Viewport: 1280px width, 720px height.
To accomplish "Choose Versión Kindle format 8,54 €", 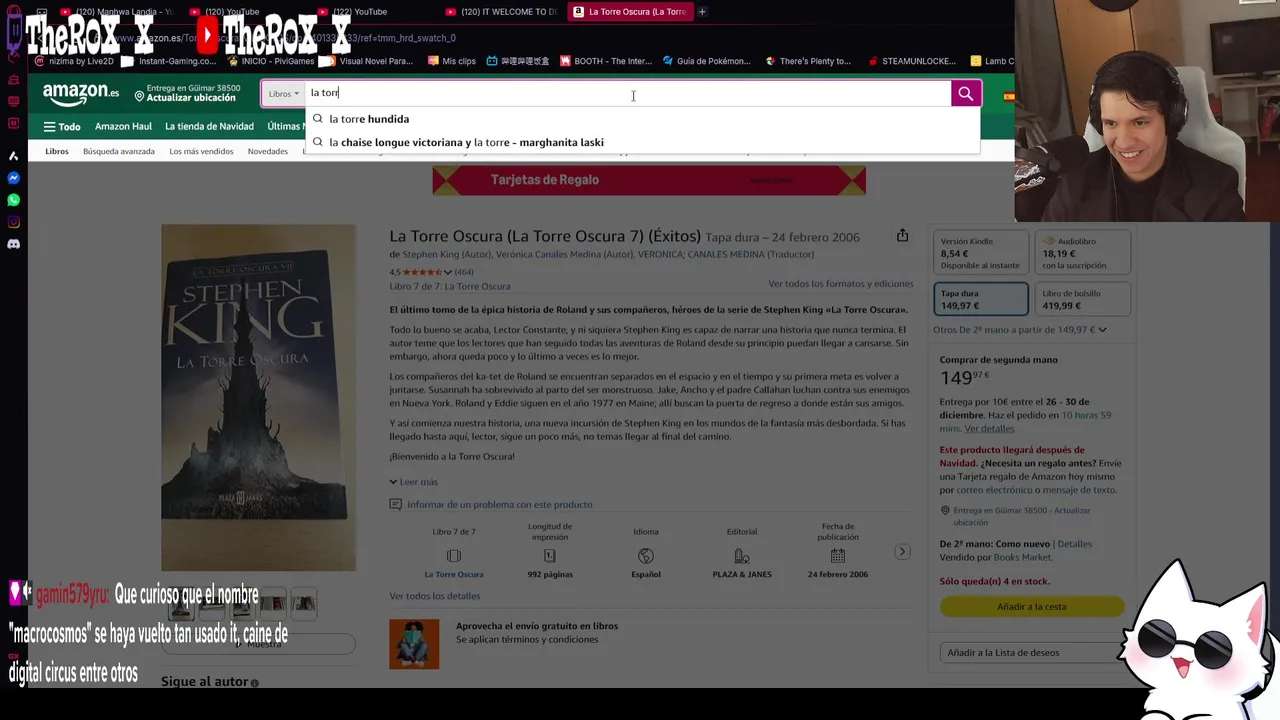I will [980, 253].
